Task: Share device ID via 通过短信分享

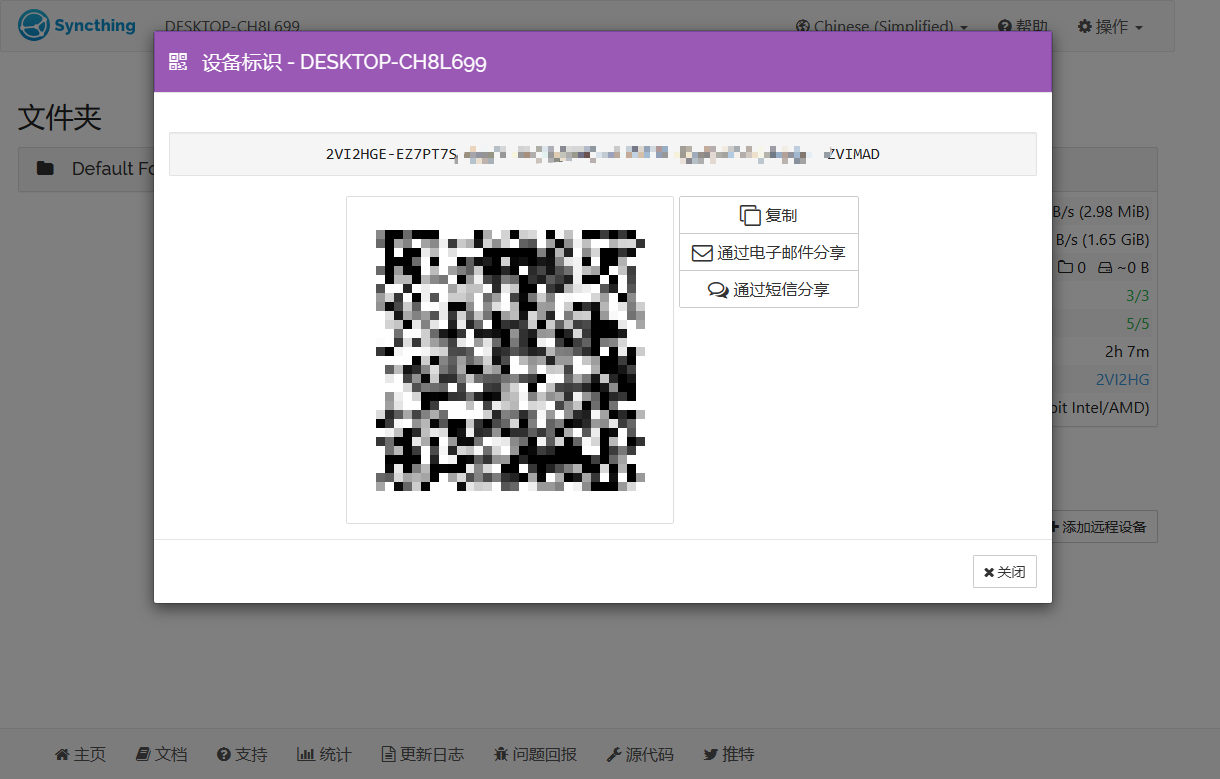Action: 768,289
